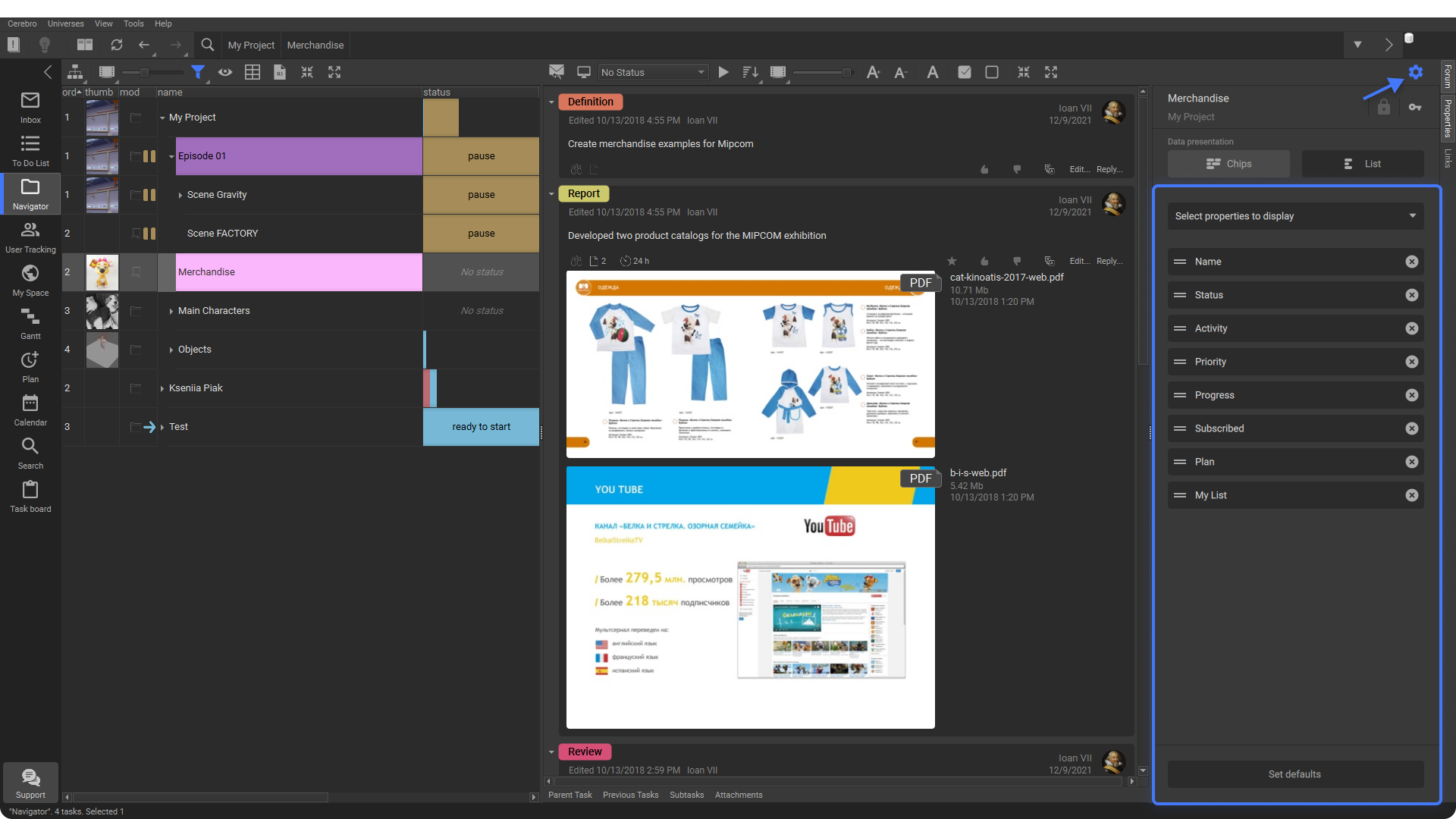The width and height of the screenshot is (1456, 819).
Task: Click the key access icon
Action: click(1415, 107)
